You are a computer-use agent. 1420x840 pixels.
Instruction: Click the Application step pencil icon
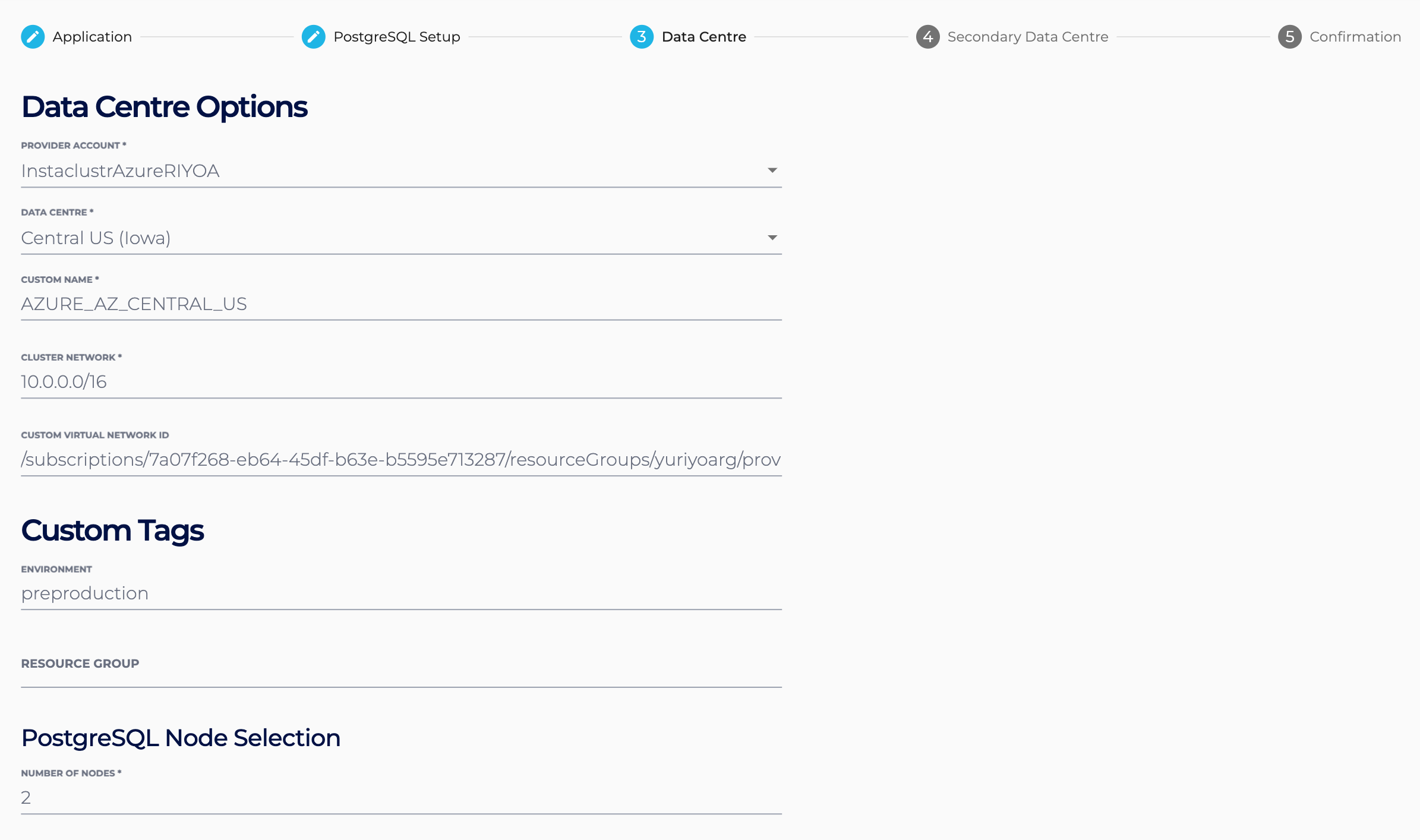coord(33,37)
